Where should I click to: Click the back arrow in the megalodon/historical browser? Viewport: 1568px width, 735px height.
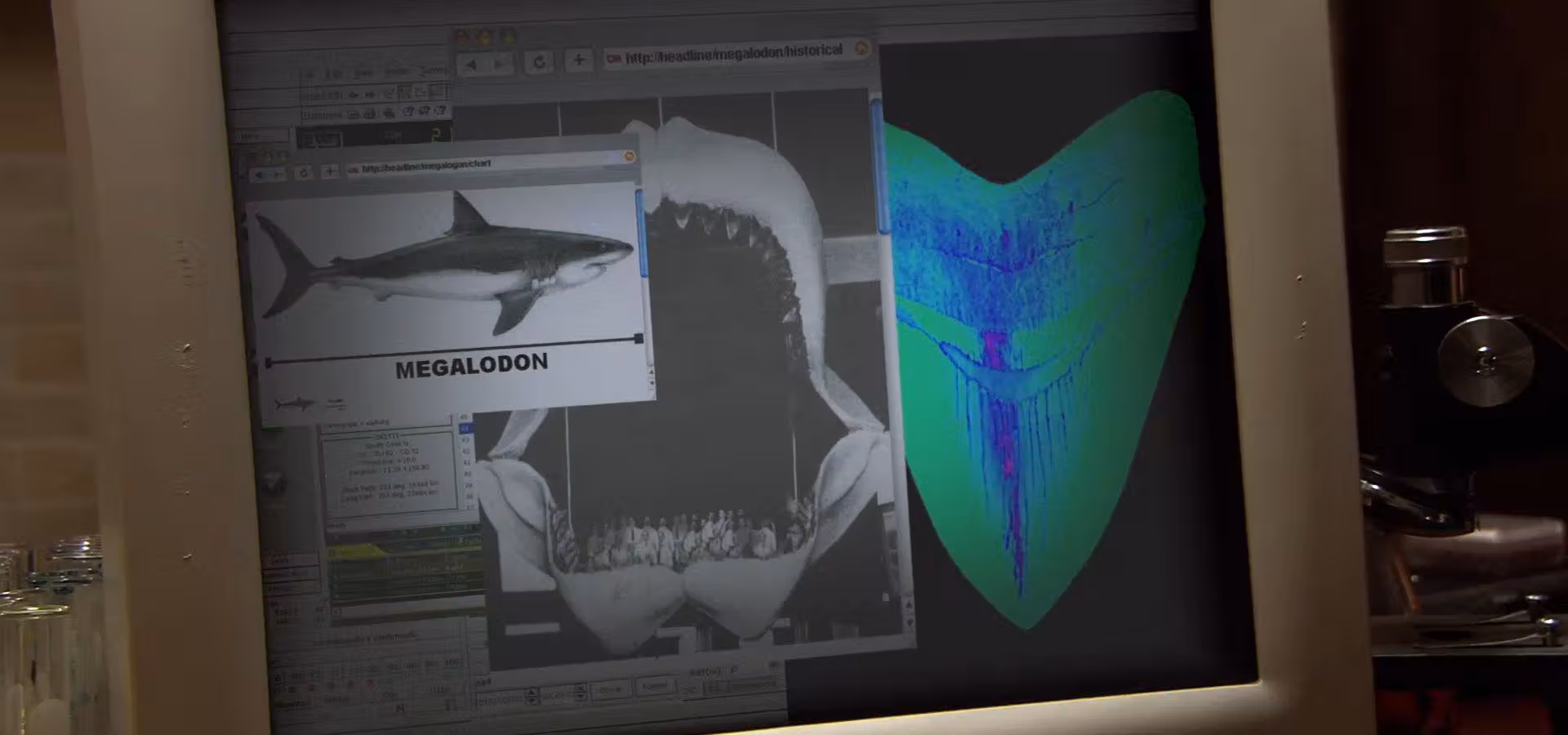coord(472,64)
